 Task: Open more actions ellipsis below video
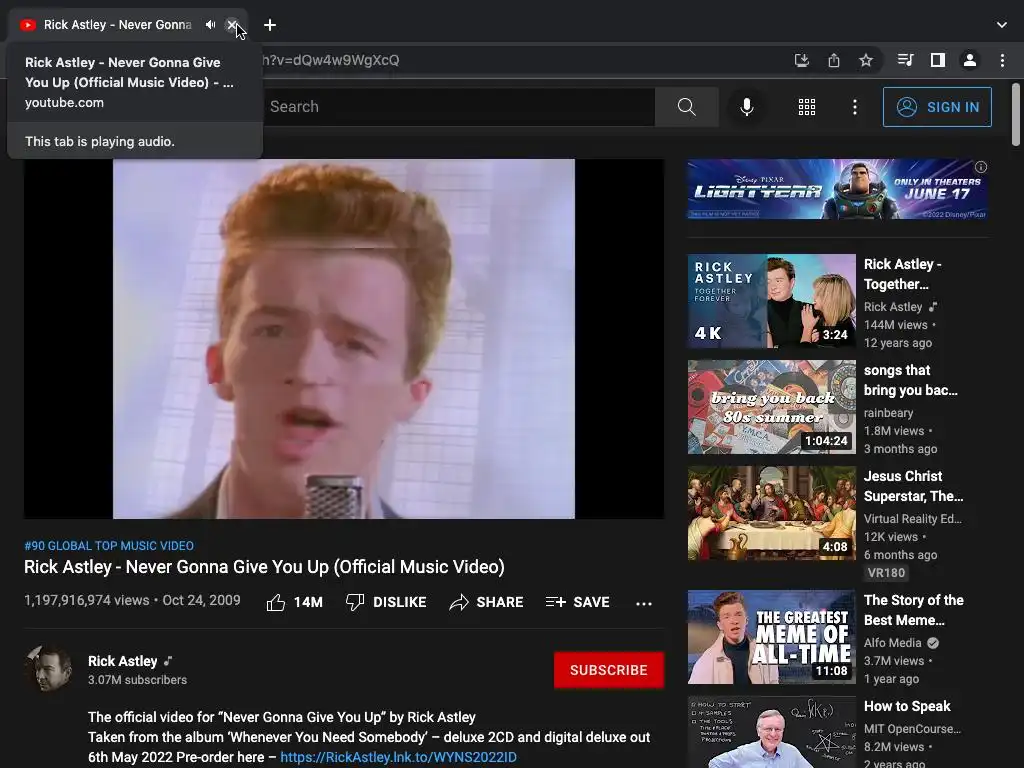(x=644, y=603)
